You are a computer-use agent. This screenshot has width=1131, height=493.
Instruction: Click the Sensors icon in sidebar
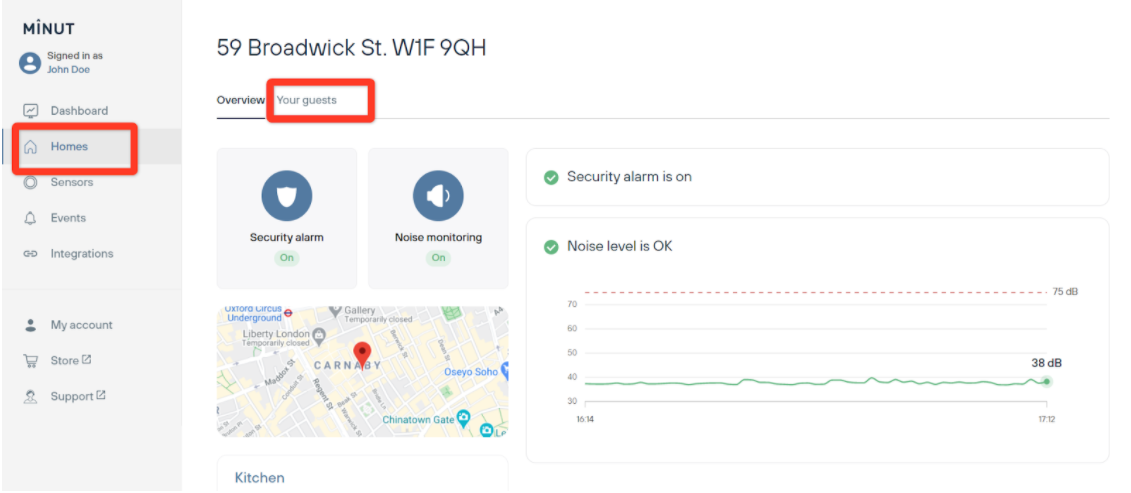(31, 182)
